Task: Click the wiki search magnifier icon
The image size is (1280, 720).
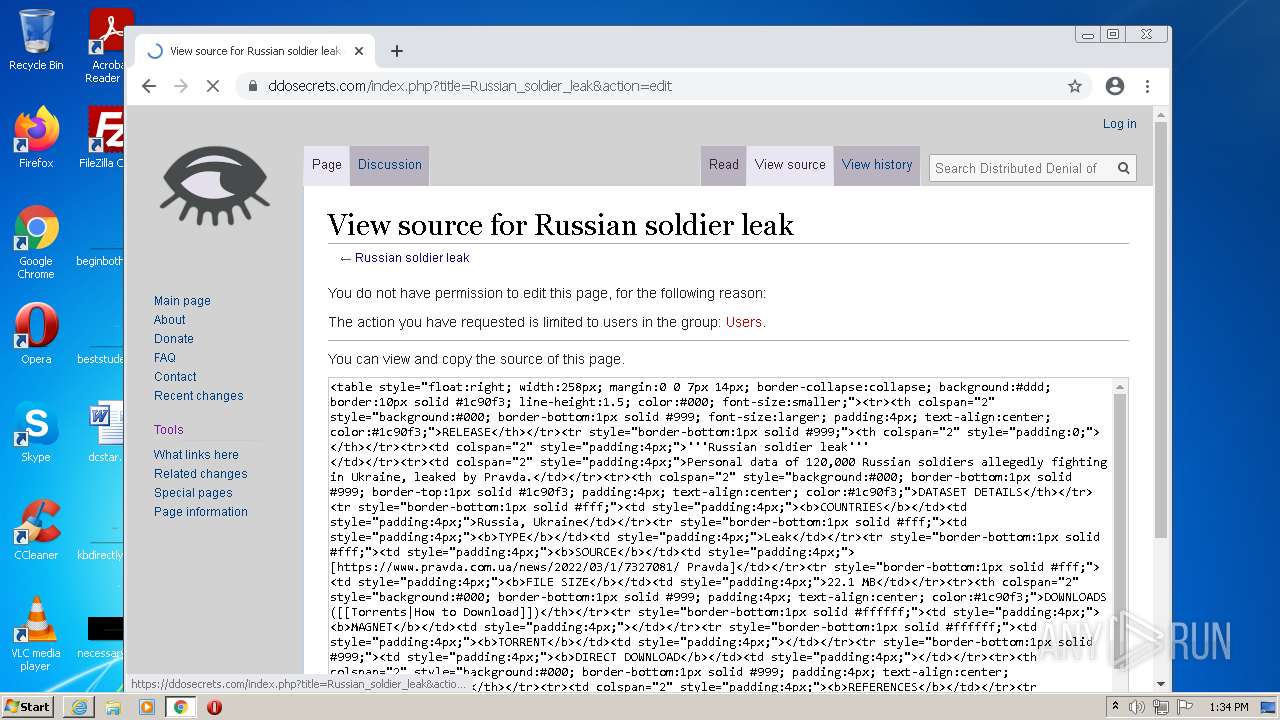Action: 1123,168
